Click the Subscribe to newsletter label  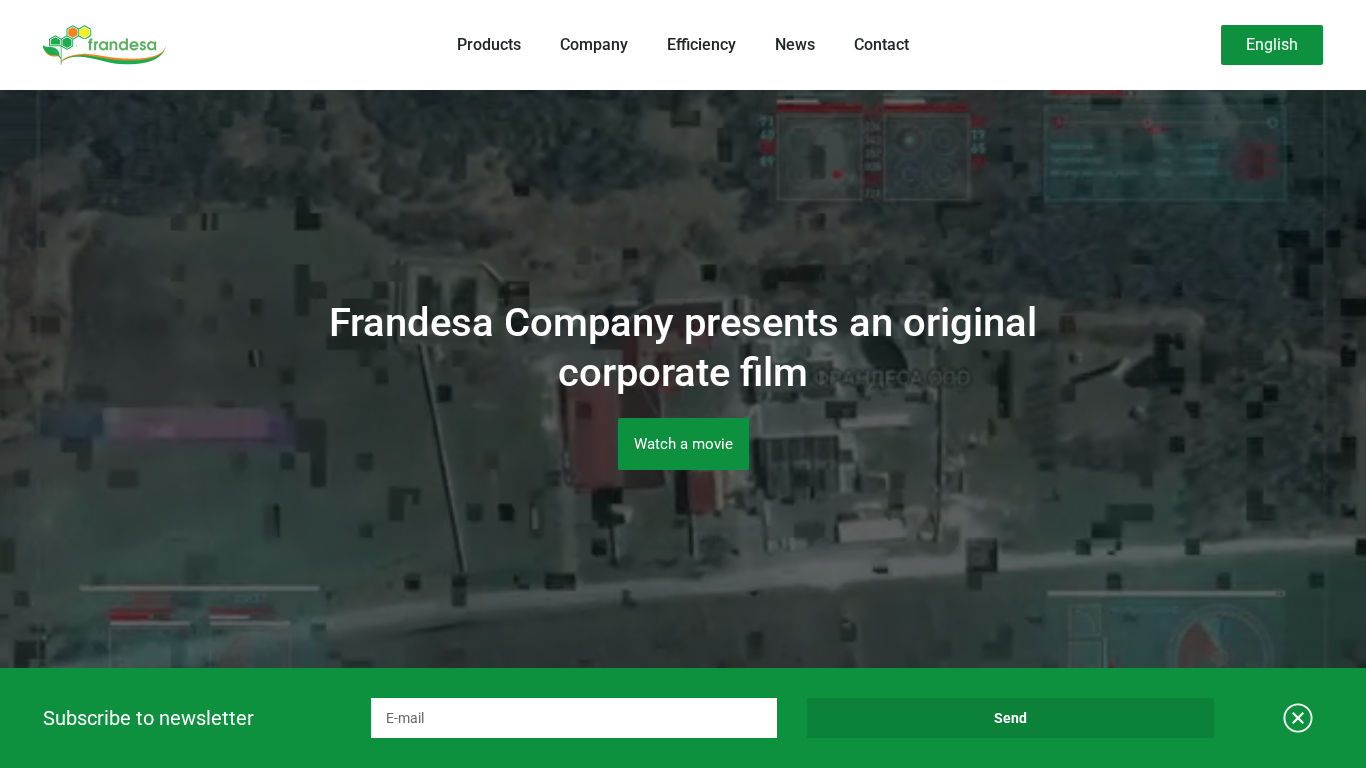[148, 718]
